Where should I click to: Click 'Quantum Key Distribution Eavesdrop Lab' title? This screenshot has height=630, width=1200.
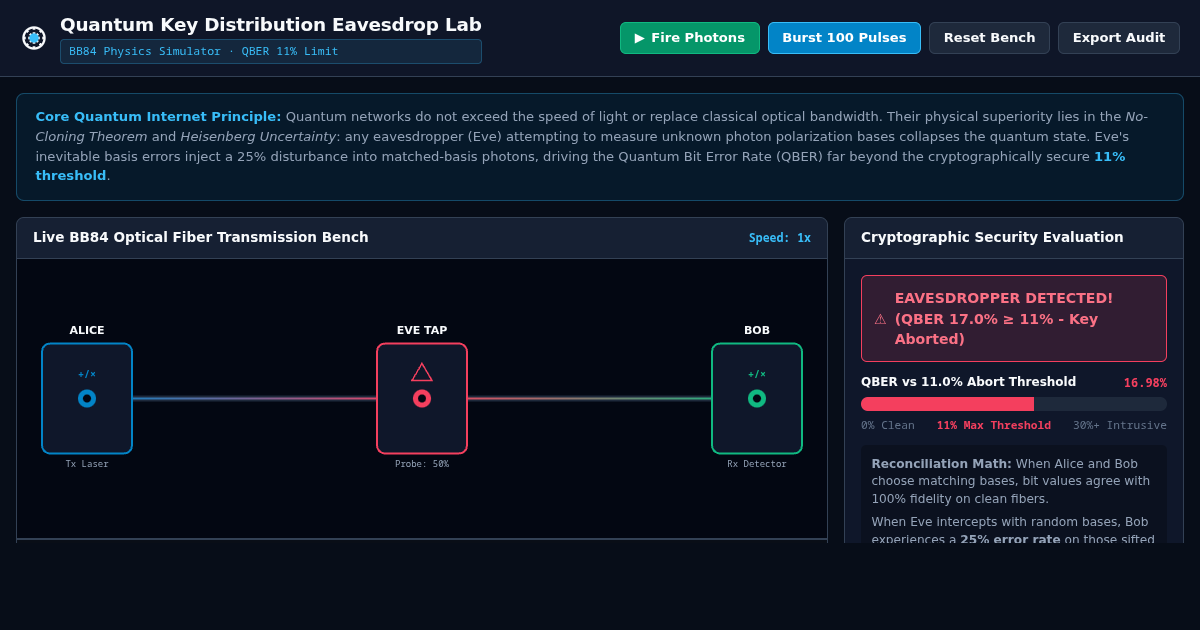(271, 25)
